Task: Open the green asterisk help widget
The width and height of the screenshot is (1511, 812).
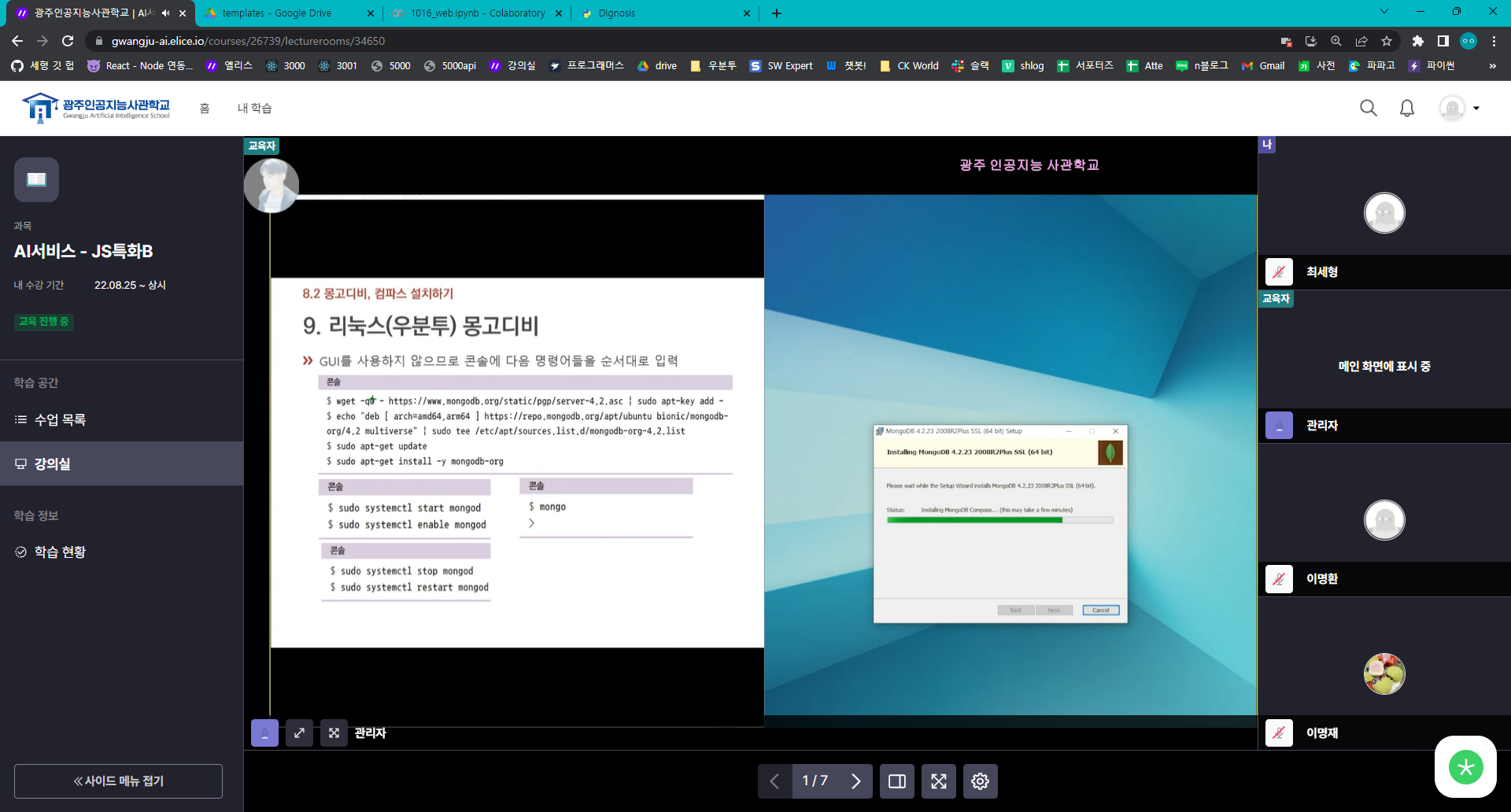Action: tap(1465, 766)
